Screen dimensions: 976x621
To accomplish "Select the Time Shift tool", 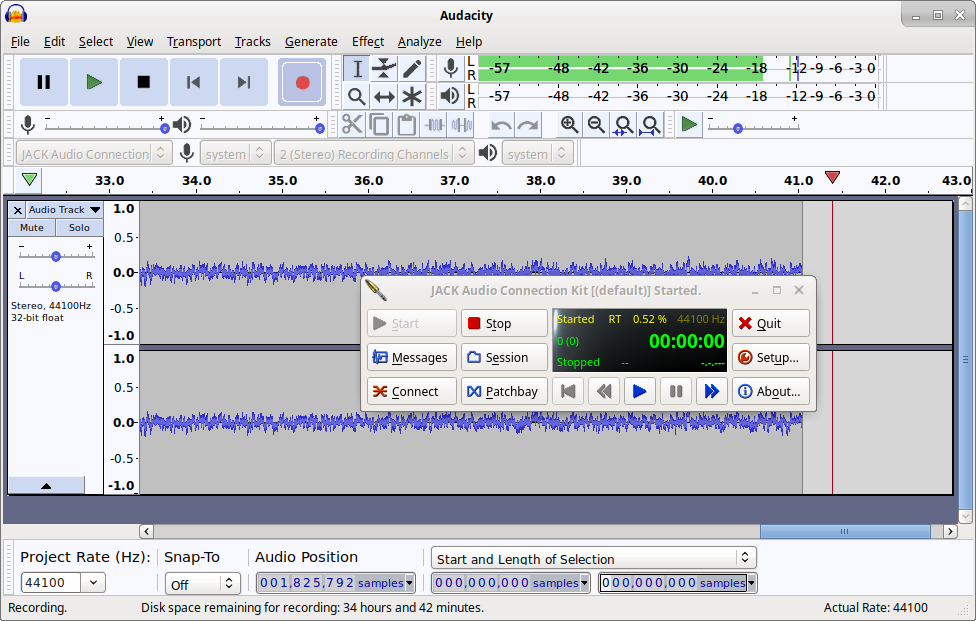I will tap(384, 96).
